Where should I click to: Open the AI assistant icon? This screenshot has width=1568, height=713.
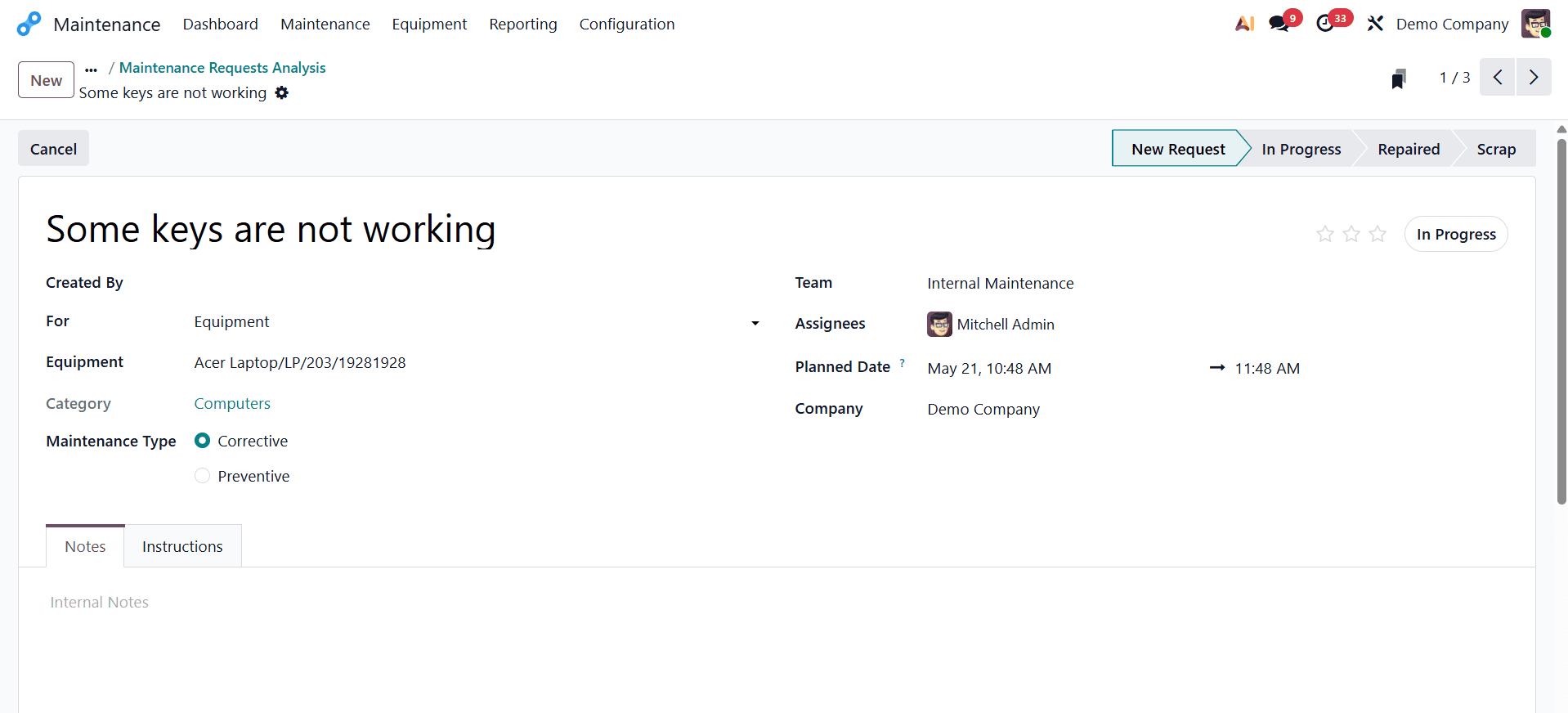(1244, 24)
